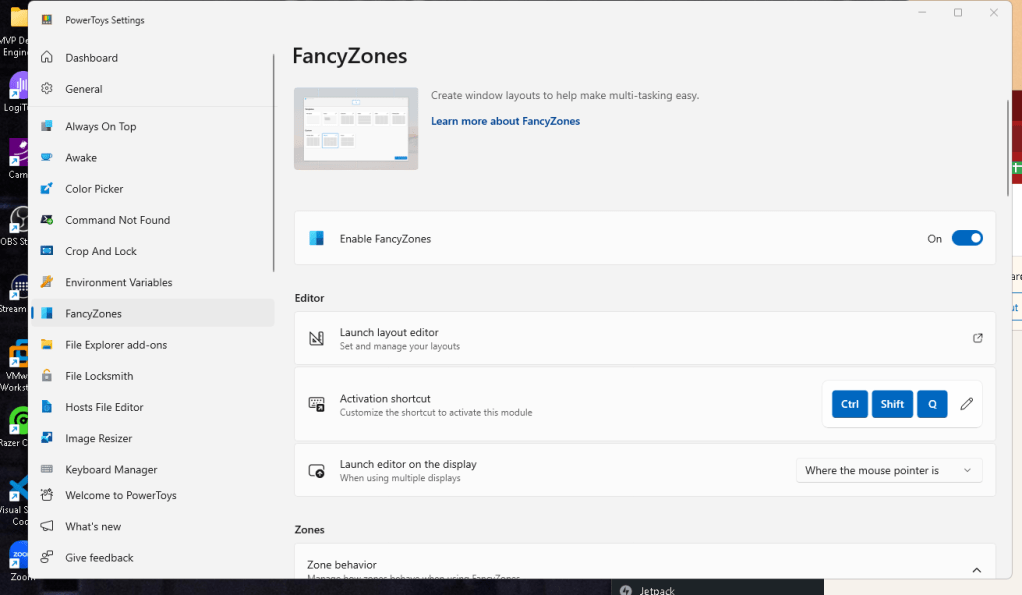This screenshot has width=1022, height=595.
Task: Click the Keyboard Manager icon
Action: (47, 469)
